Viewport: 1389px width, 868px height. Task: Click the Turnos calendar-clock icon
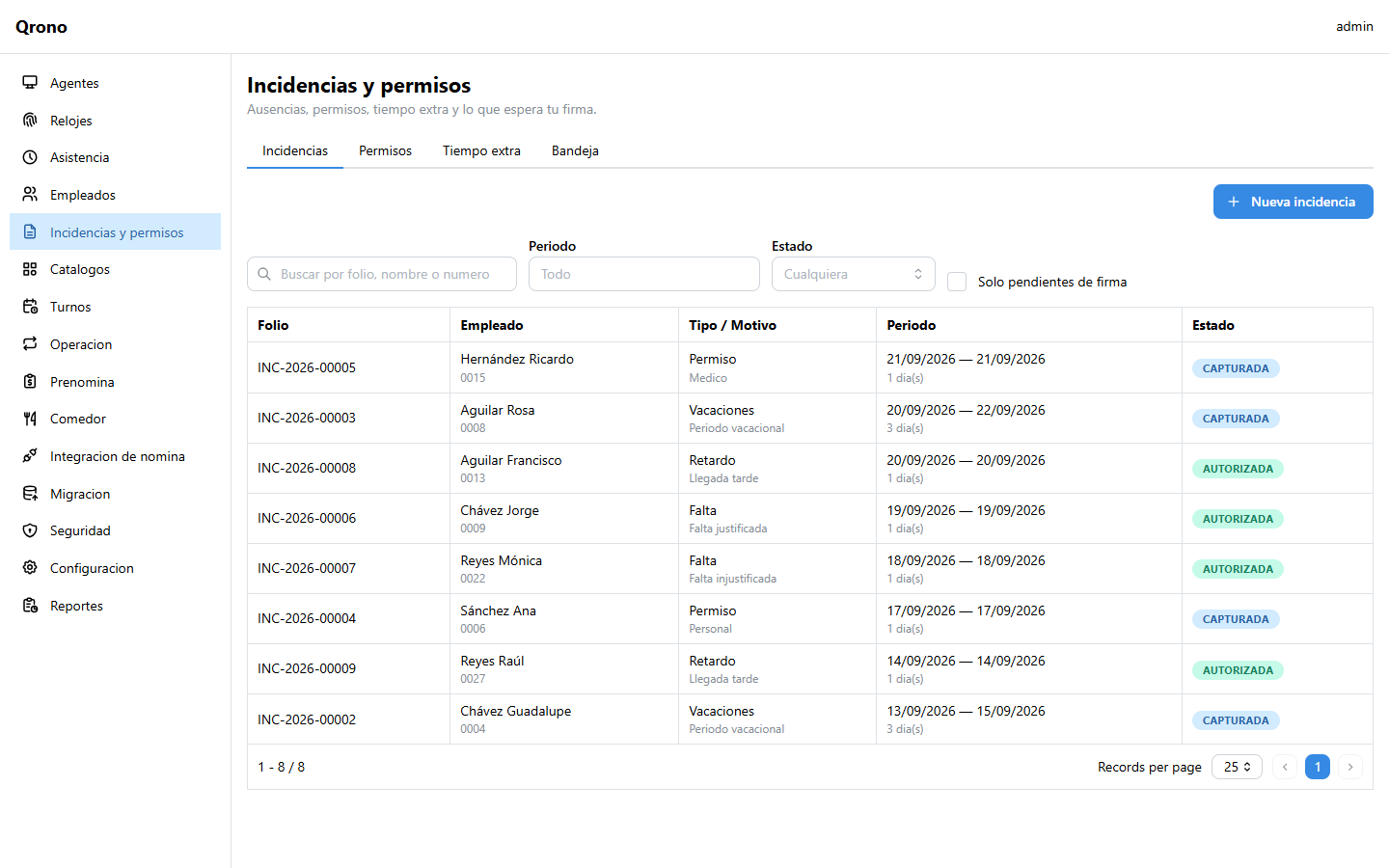point(30,307)
